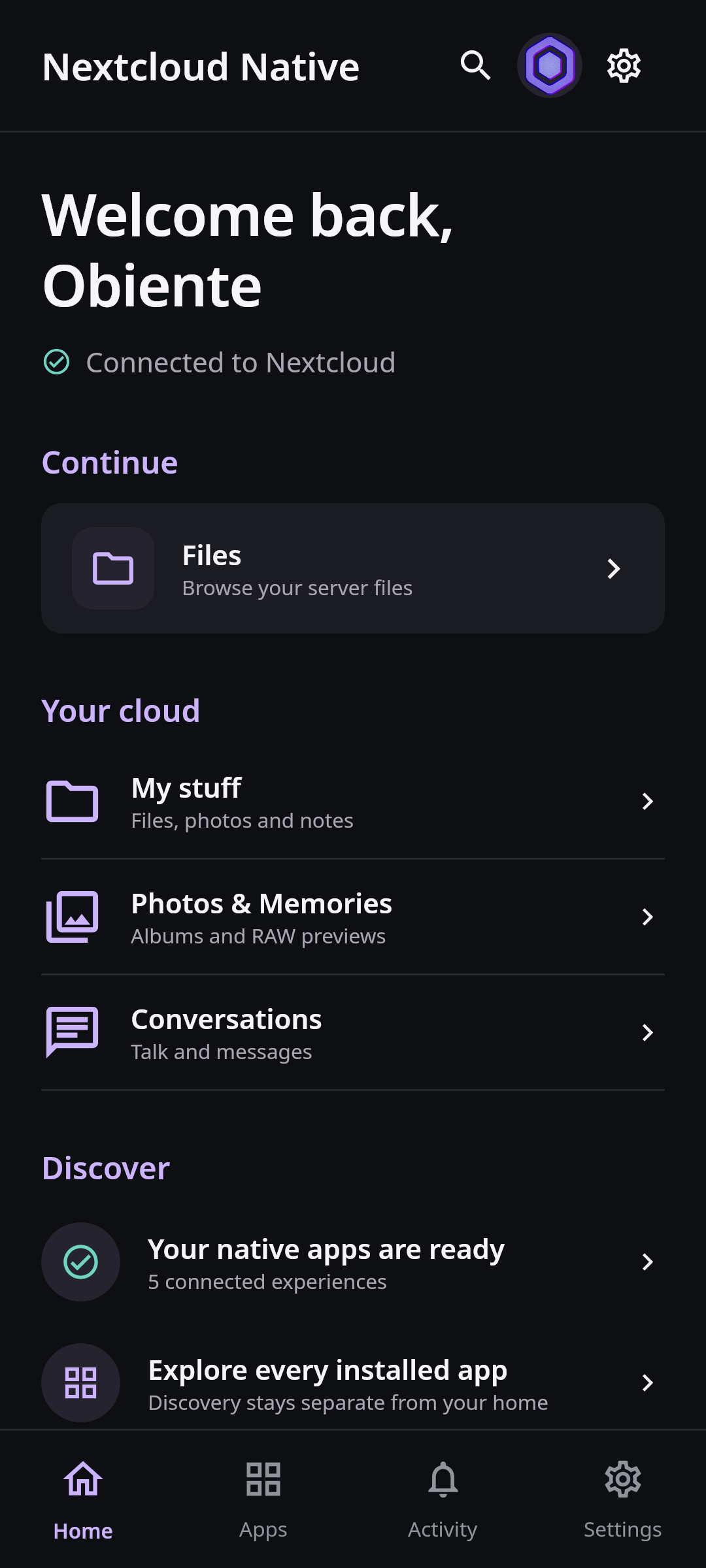
Task: Open the Conversations row
Action: coord(353,1032)
